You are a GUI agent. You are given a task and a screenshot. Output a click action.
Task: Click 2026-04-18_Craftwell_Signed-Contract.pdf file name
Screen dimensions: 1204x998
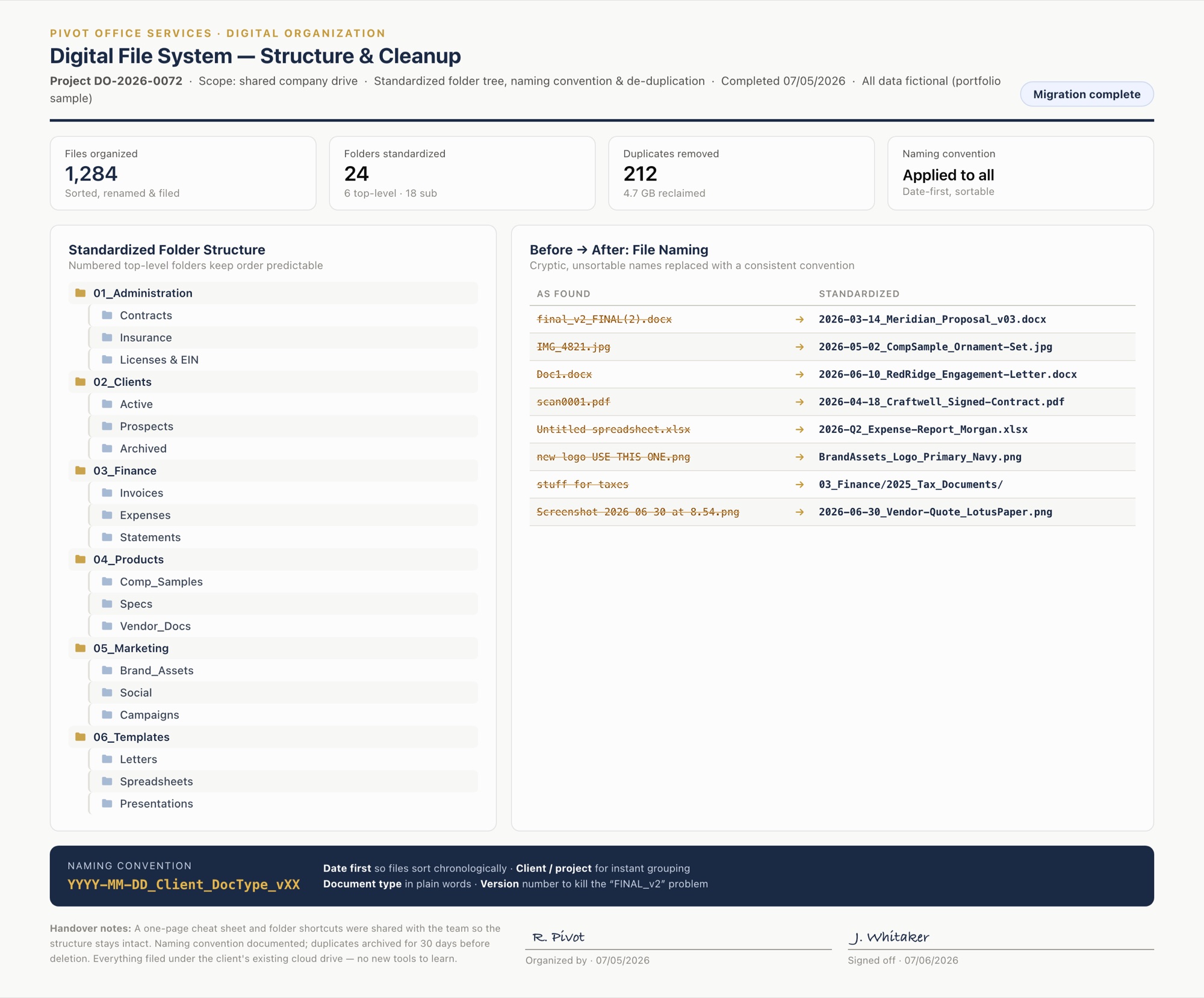pyautogui.click(x=942, y=402)
